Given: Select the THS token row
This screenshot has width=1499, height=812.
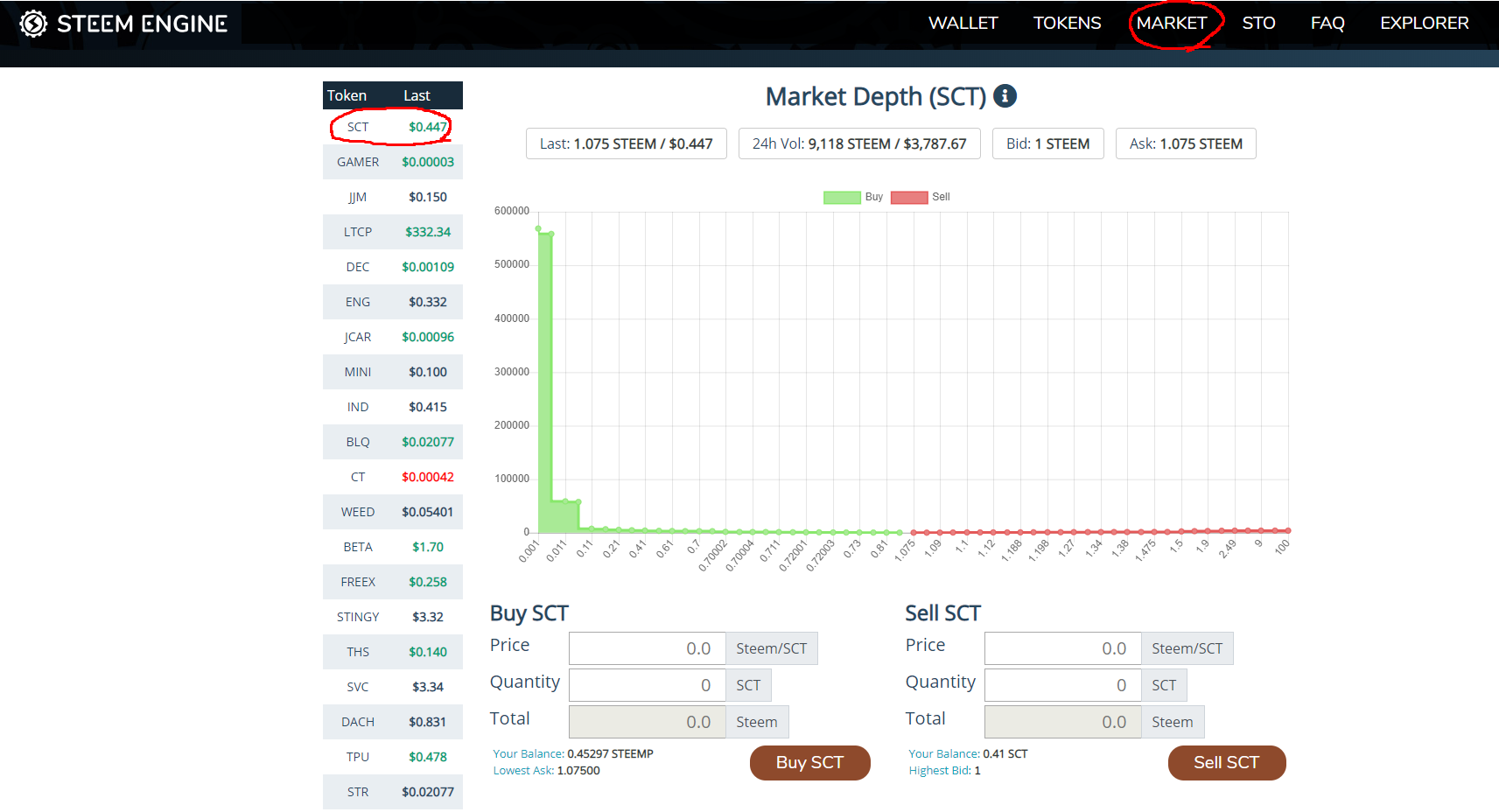Looking at the screenshot, I should (393, 652).
